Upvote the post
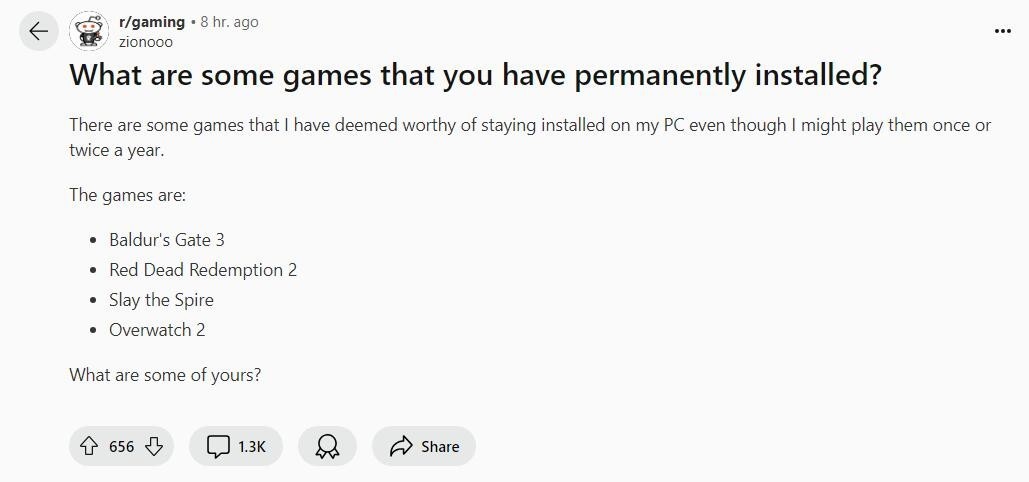The image size is (1029, 482). pyautogui.click(x=89, y=446)
